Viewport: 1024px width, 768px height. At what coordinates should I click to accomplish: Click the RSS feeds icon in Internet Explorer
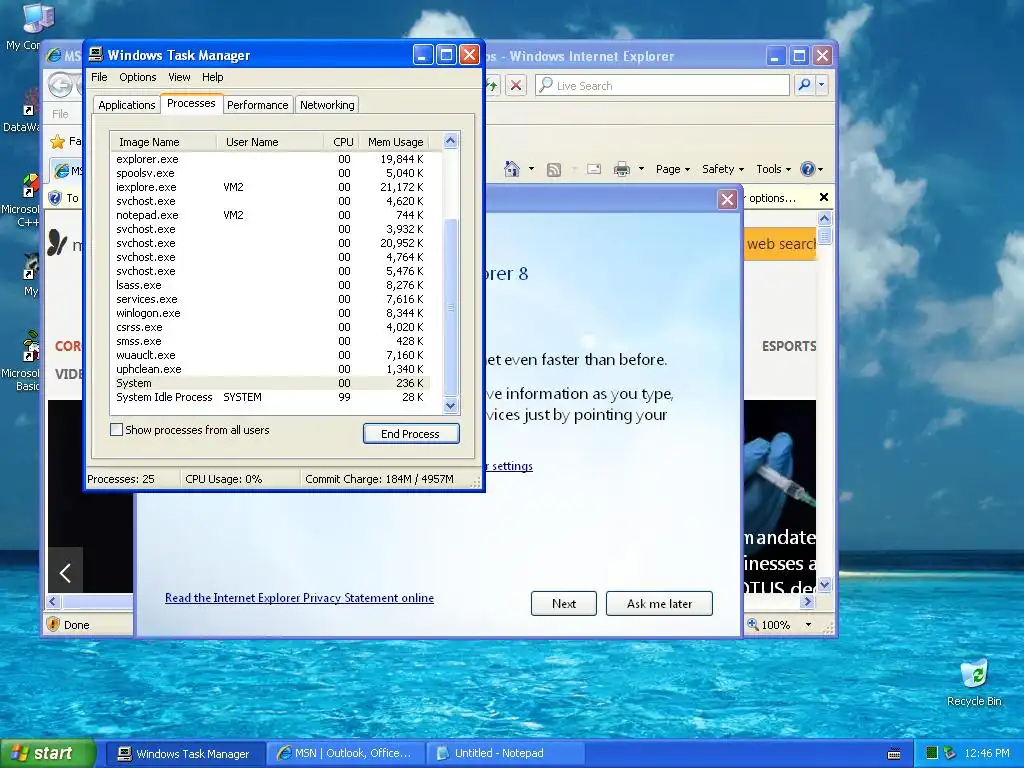tap(554, 170)
